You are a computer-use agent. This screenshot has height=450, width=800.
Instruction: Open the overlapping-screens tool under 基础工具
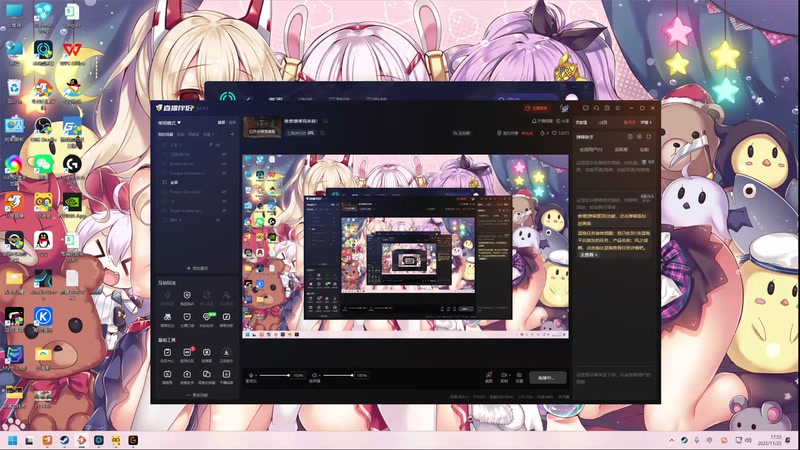coord(207,374)
